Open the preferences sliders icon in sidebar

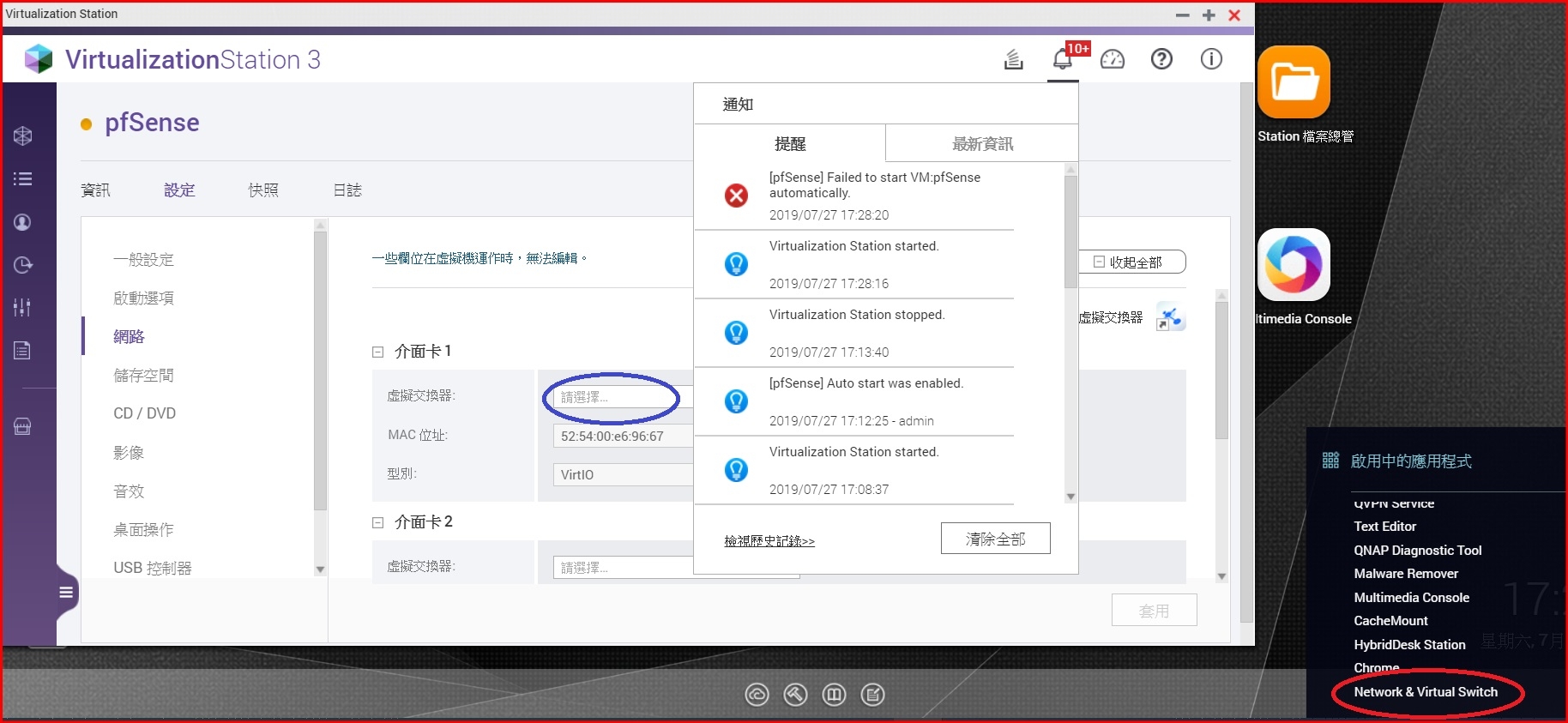tap(23, 307)
